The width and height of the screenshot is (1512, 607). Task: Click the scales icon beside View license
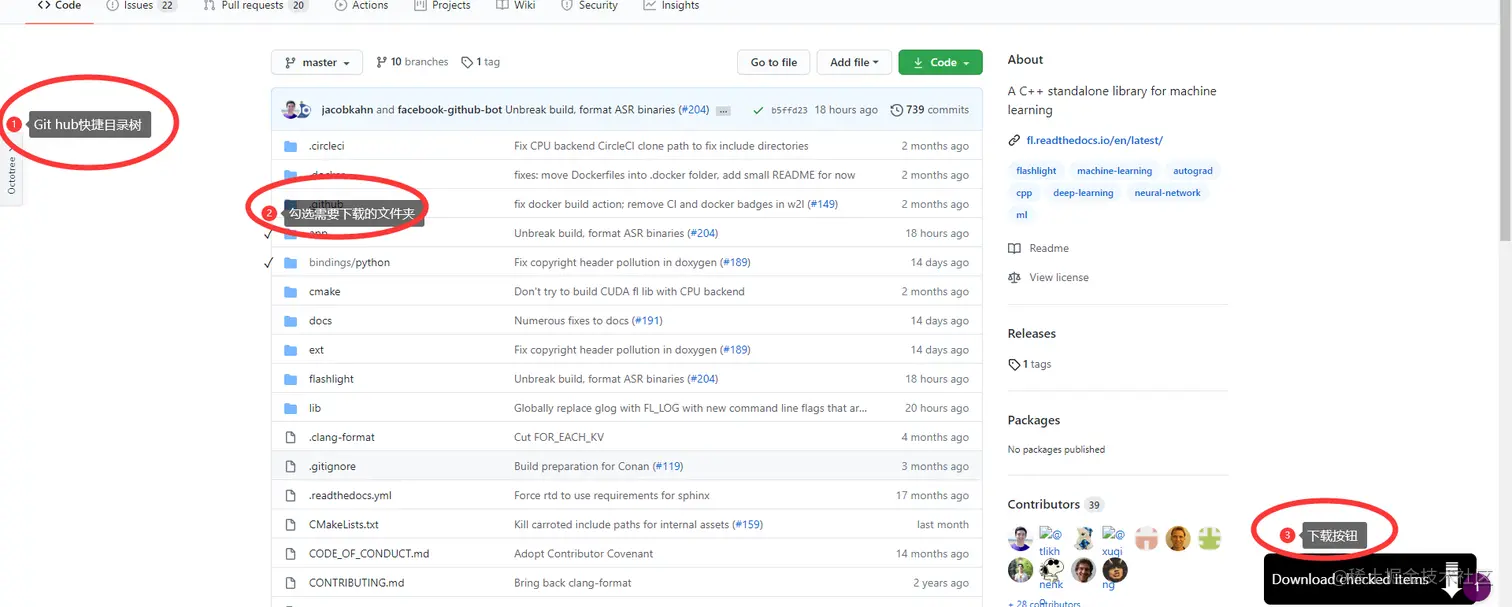1015,277
